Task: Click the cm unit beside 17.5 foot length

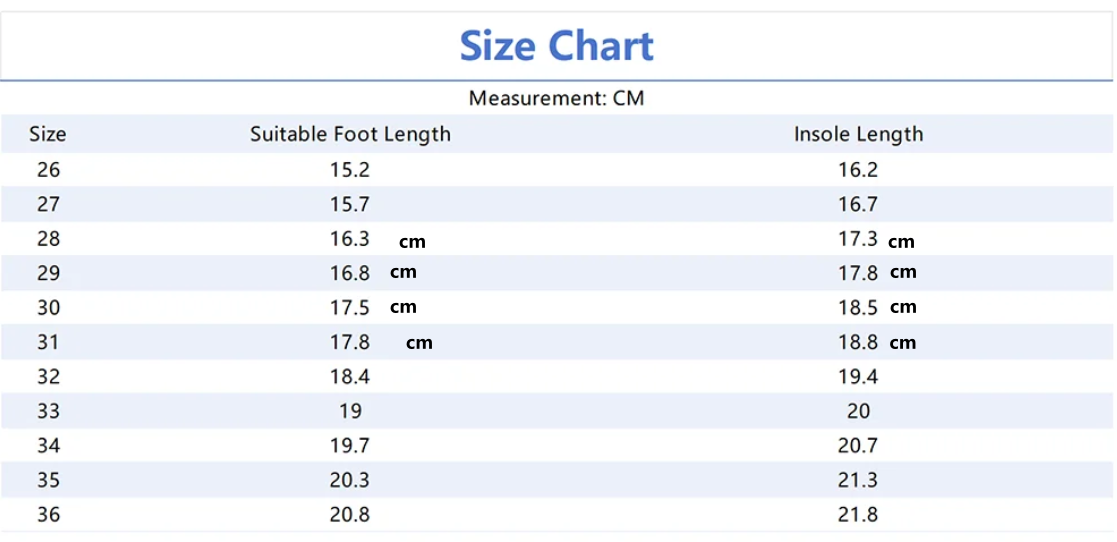Action: [403, 307]
